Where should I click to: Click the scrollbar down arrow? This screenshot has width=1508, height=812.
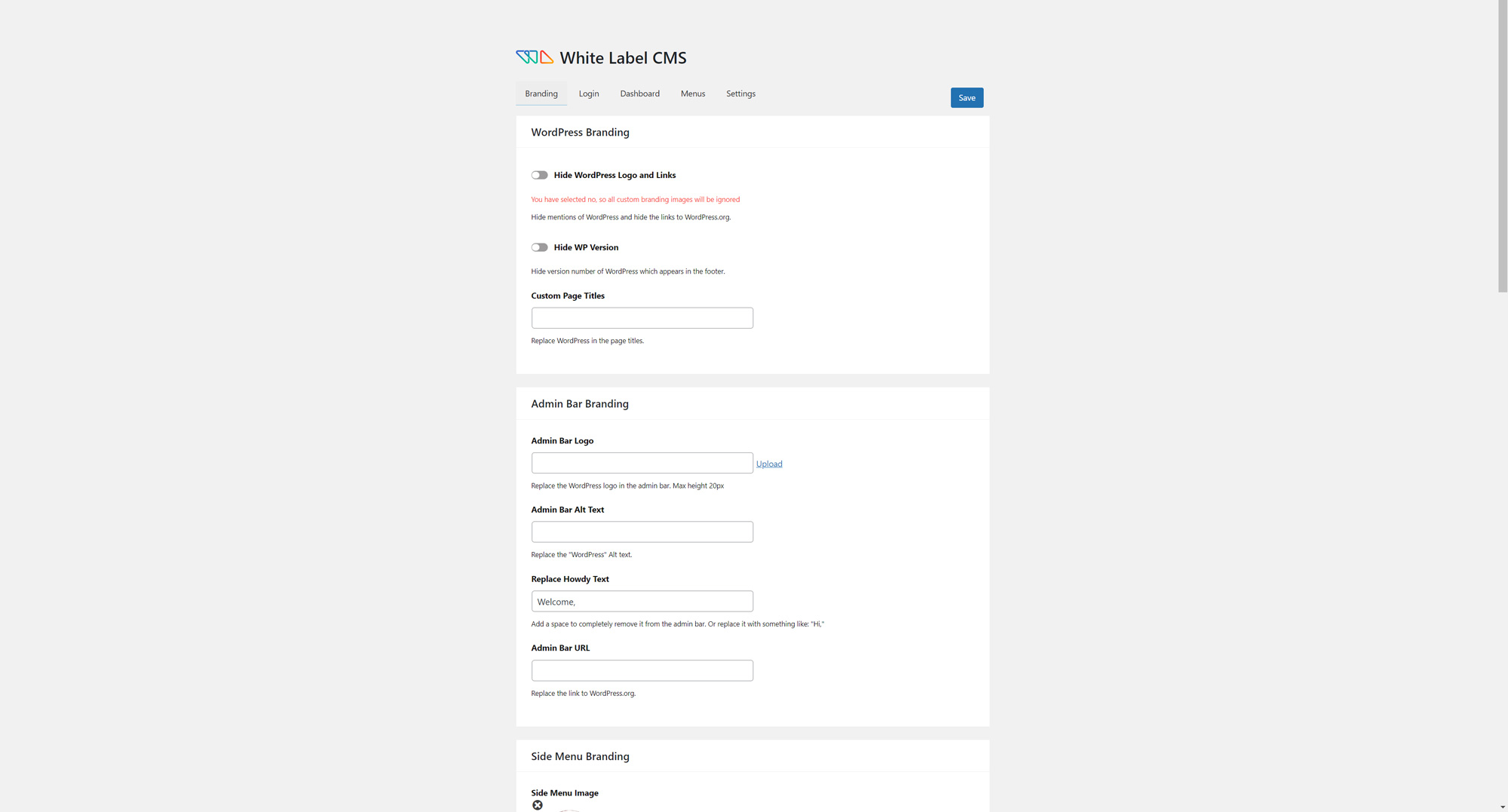click(1503, 807)
